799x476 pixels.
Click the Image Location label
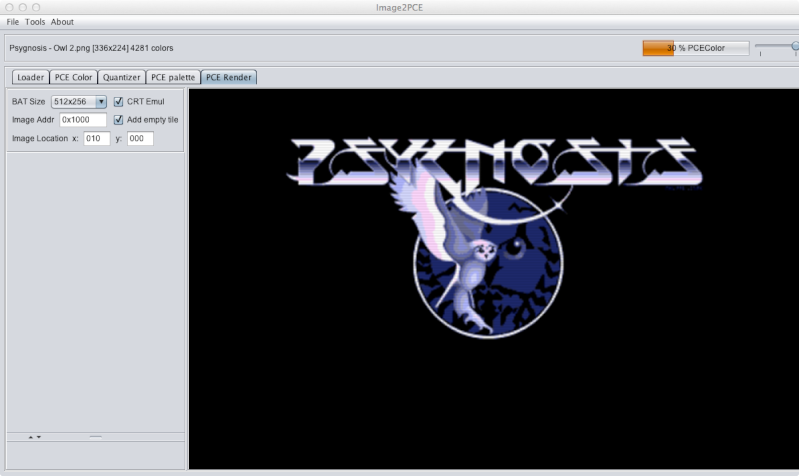(x=40, y=138)
